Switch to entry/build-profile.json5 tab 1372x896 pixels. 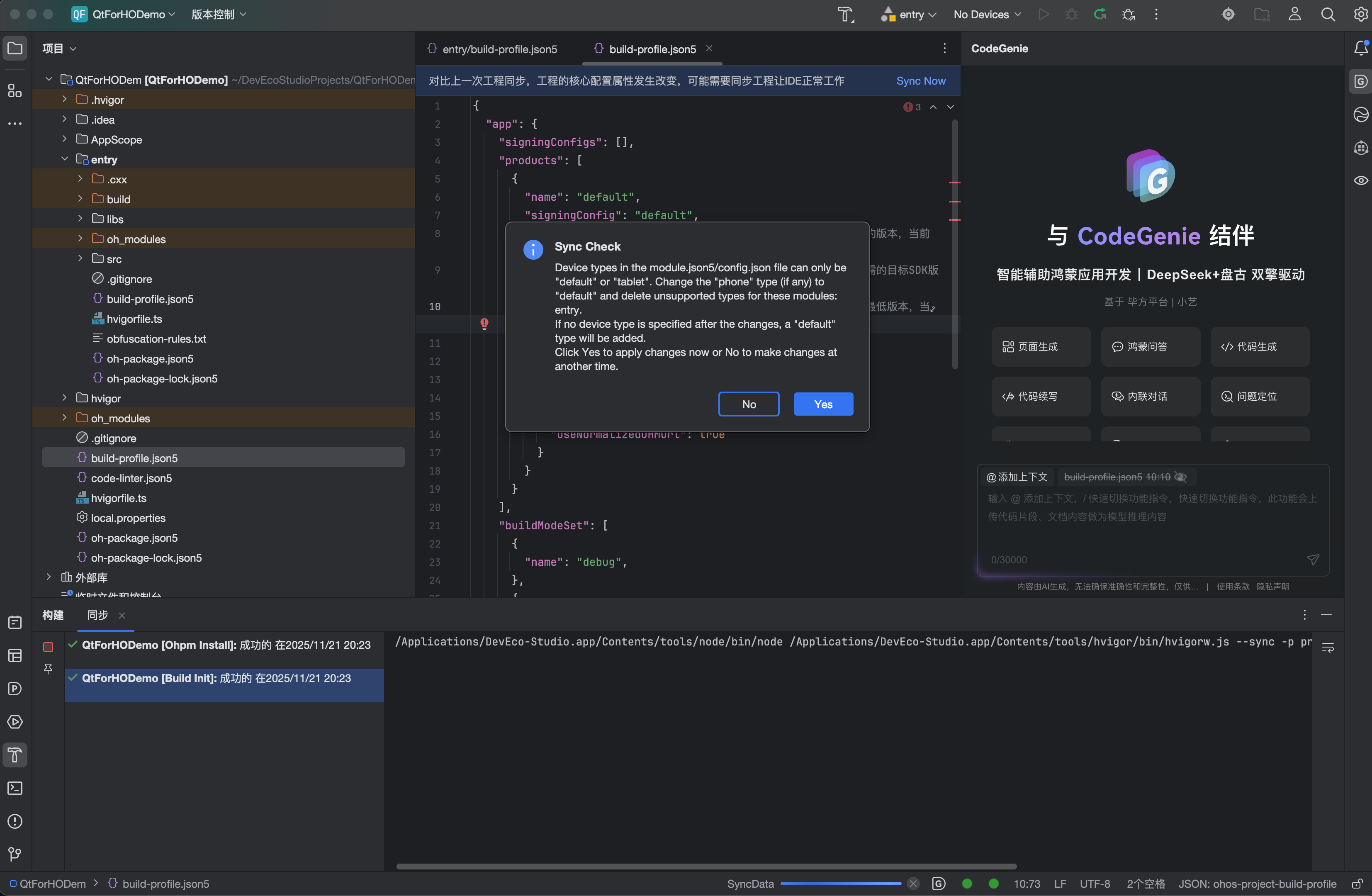499,49
